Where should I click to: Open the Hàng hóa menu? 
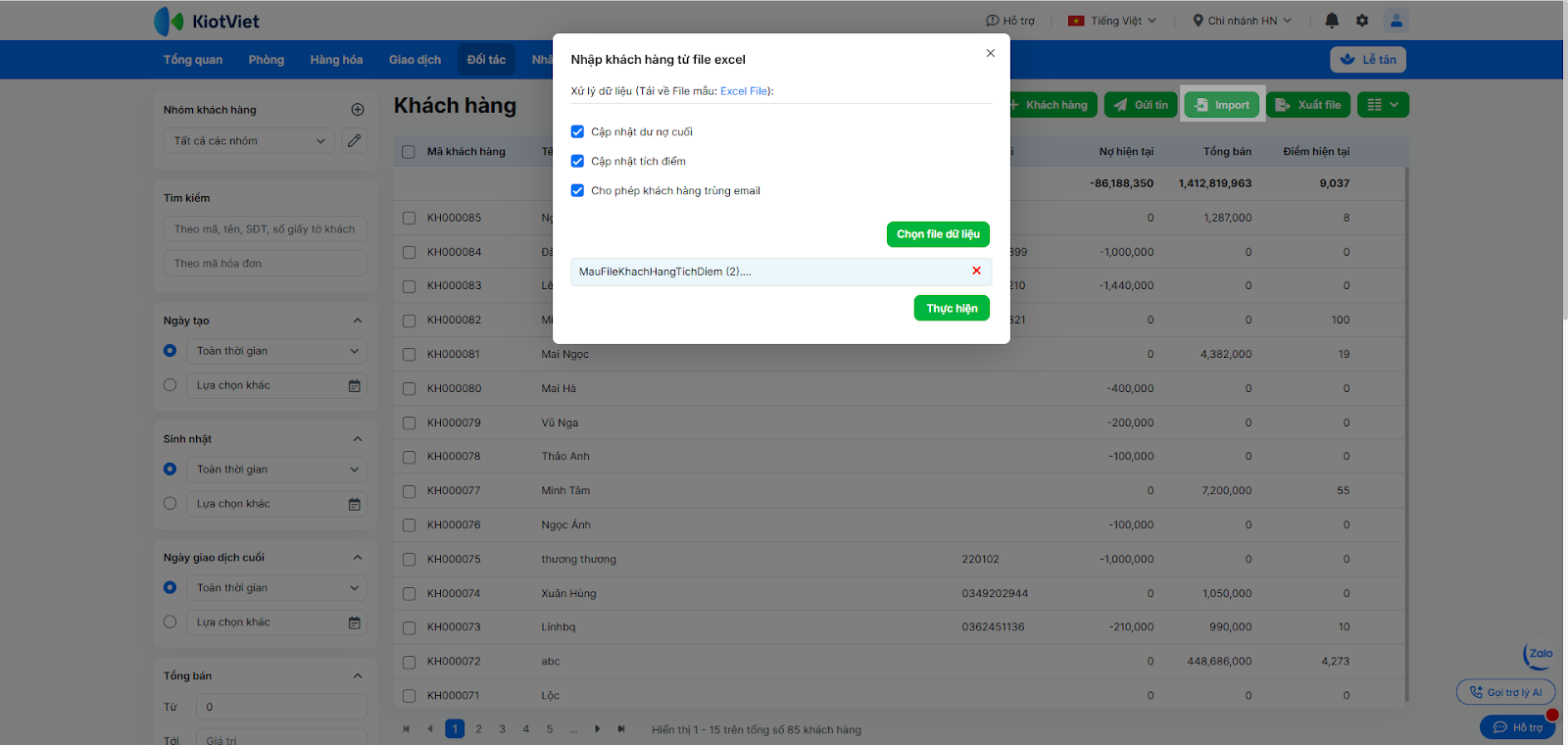point(336,60)
